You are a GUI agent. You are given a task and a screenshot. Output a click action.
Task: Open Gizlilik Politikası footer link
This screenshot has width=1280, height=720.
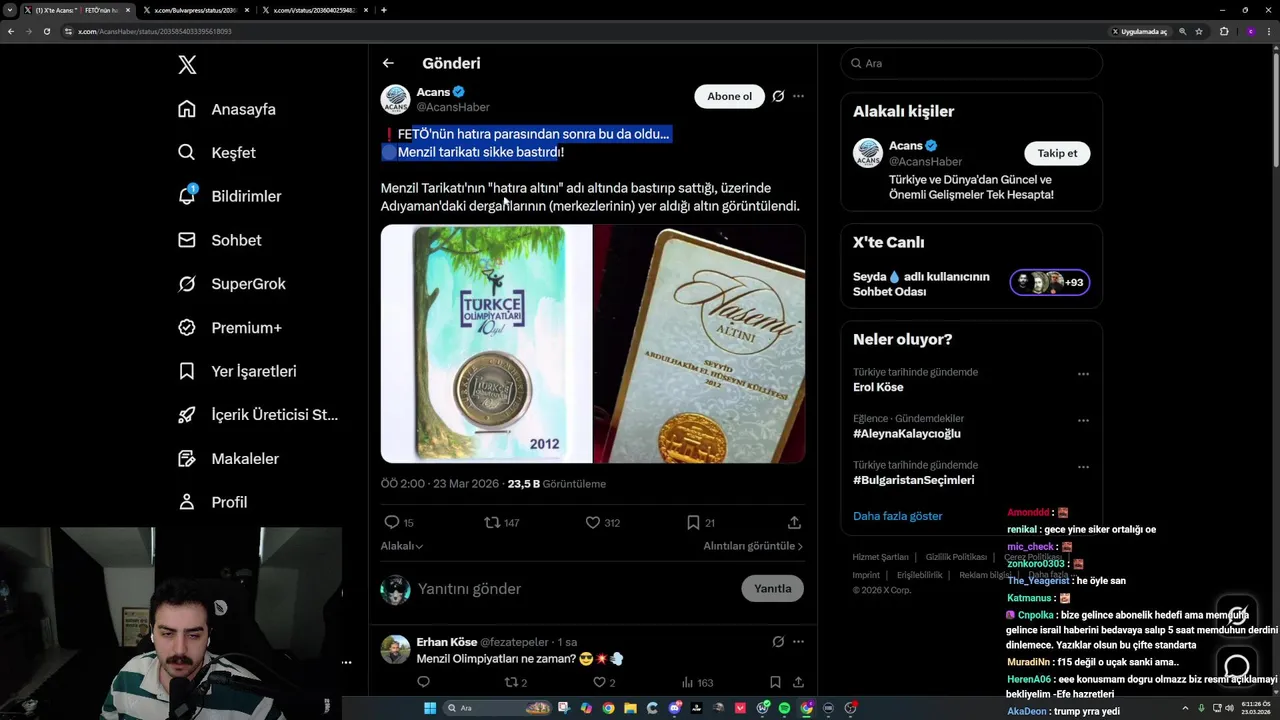[956, 557]
